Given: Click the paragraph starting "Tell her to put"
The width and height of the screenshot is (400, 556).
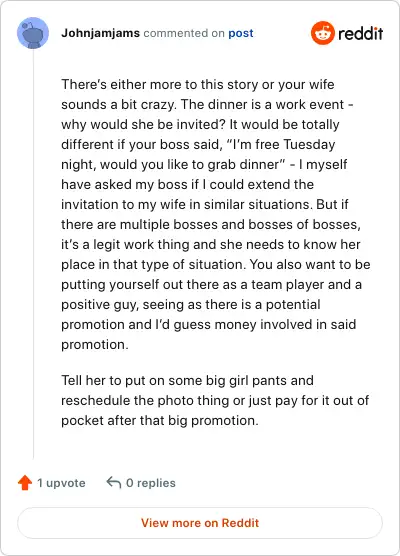Looking at the screenshot, I should [215, 400].
